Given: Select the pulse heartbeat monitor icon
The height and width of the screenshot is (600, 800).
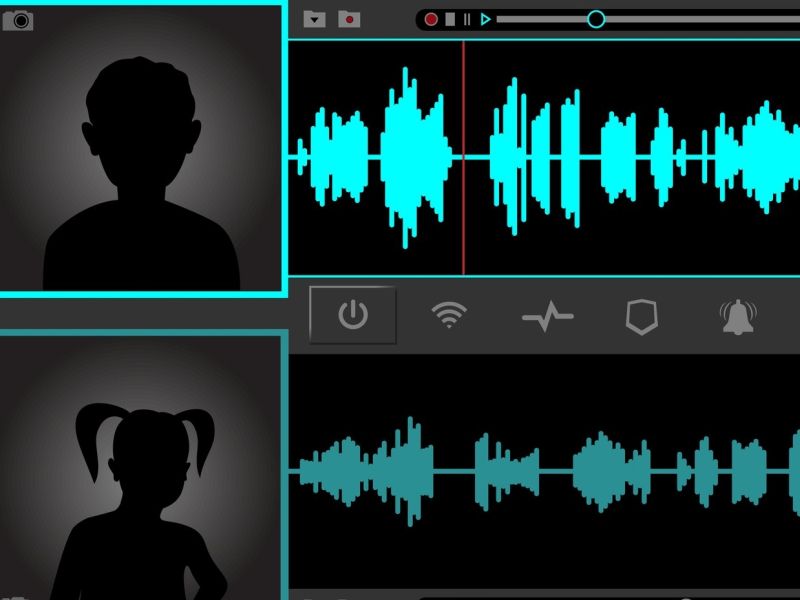Looking at the screenshot, I should [x=547, y=317].
